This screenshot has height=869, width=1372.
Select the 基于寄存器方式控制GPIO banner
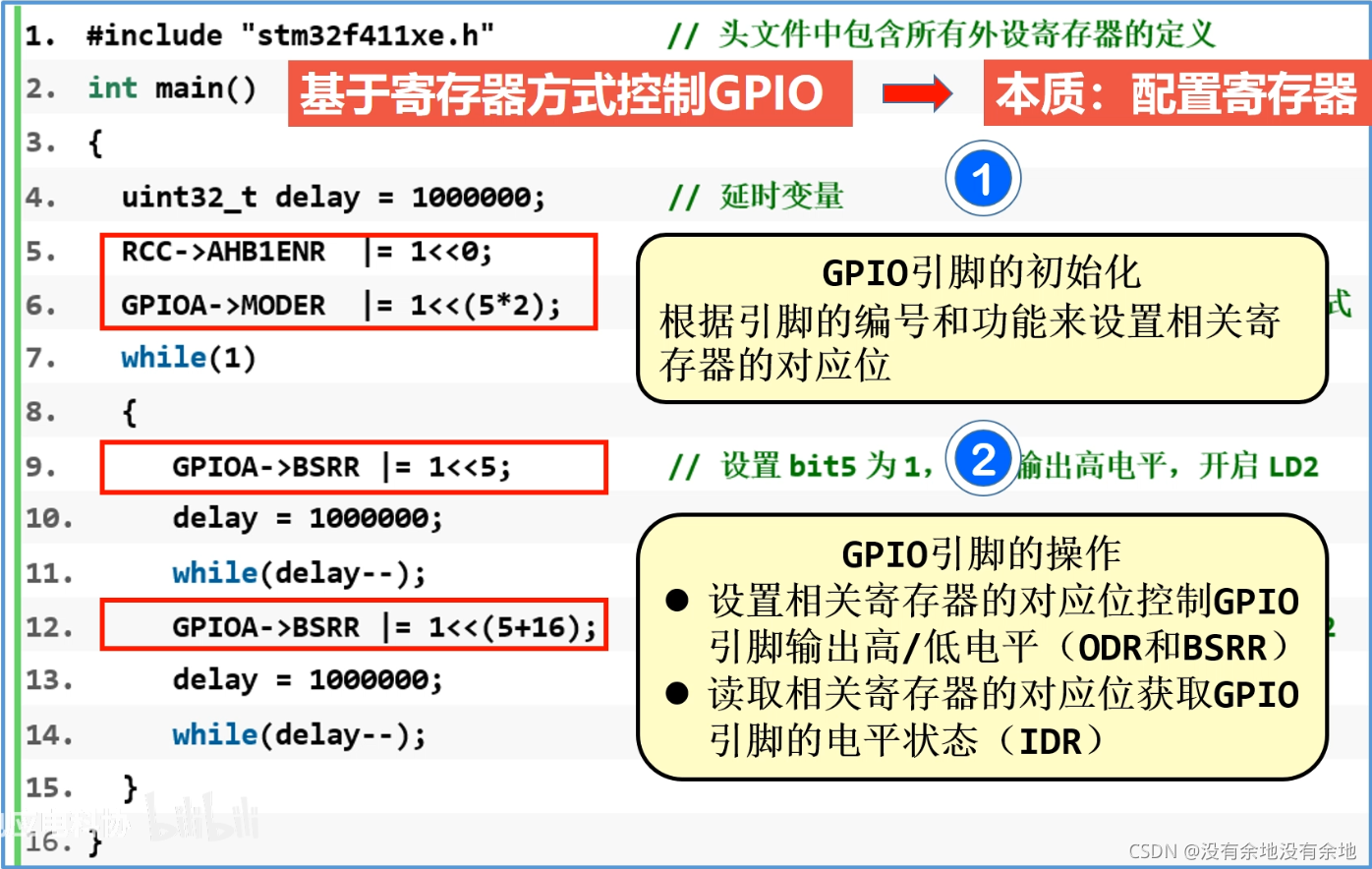[x=570, y=95]
